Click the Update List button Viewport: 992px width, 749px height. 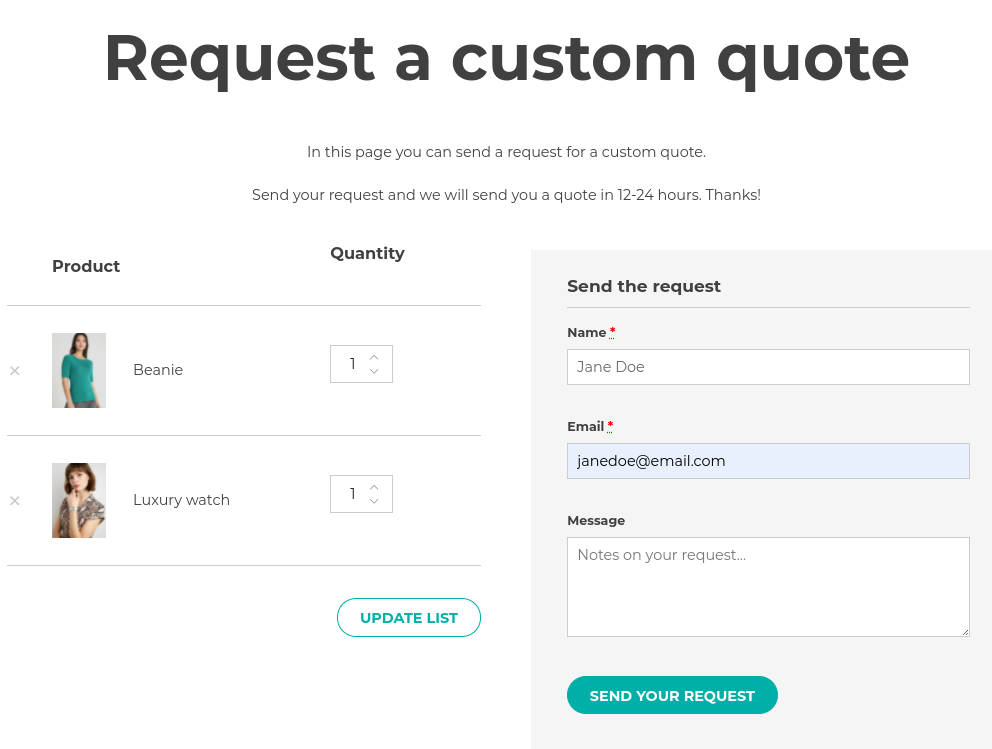pyautogui.click(x=409, y=617)
